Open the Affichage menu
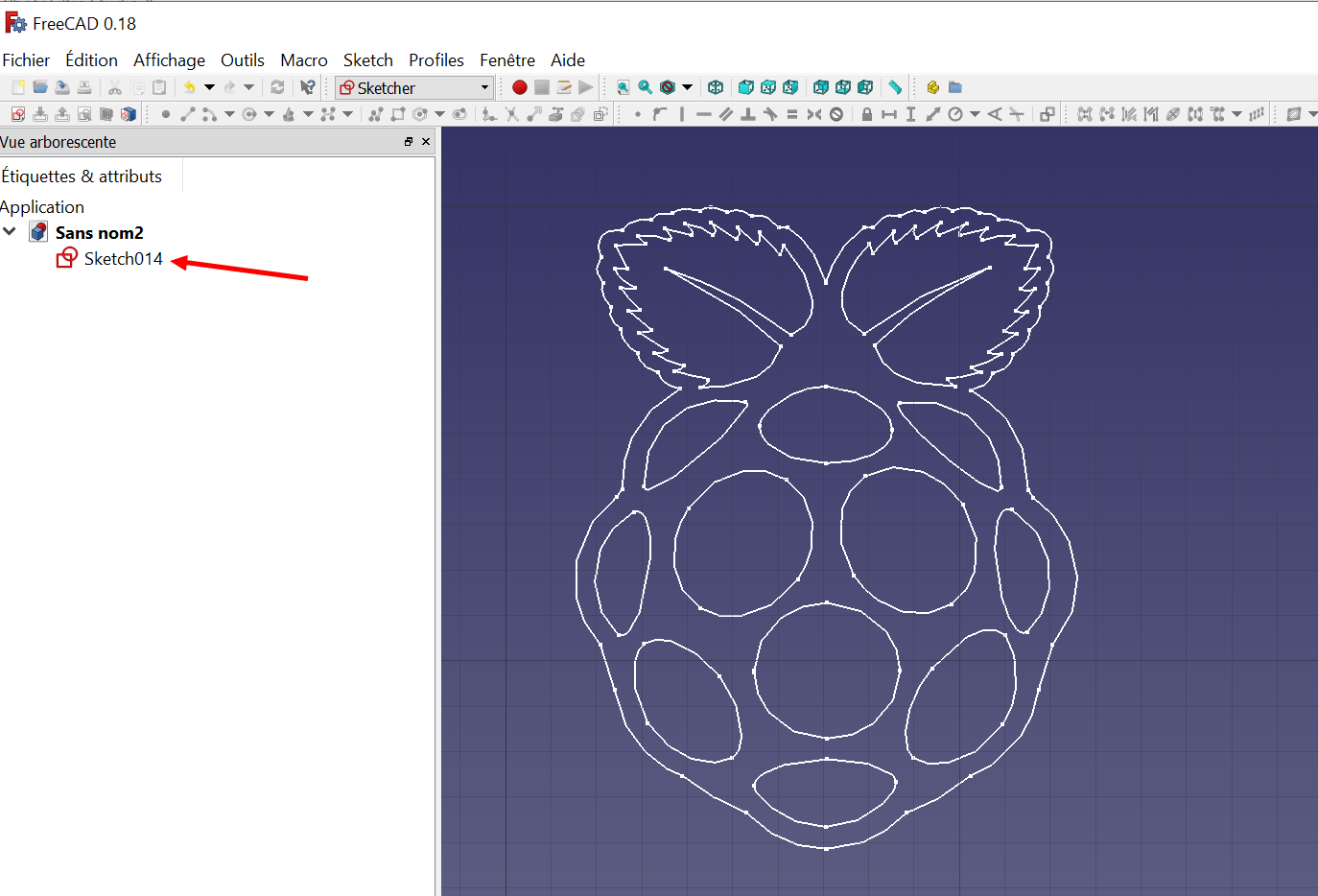 point(169,59)
